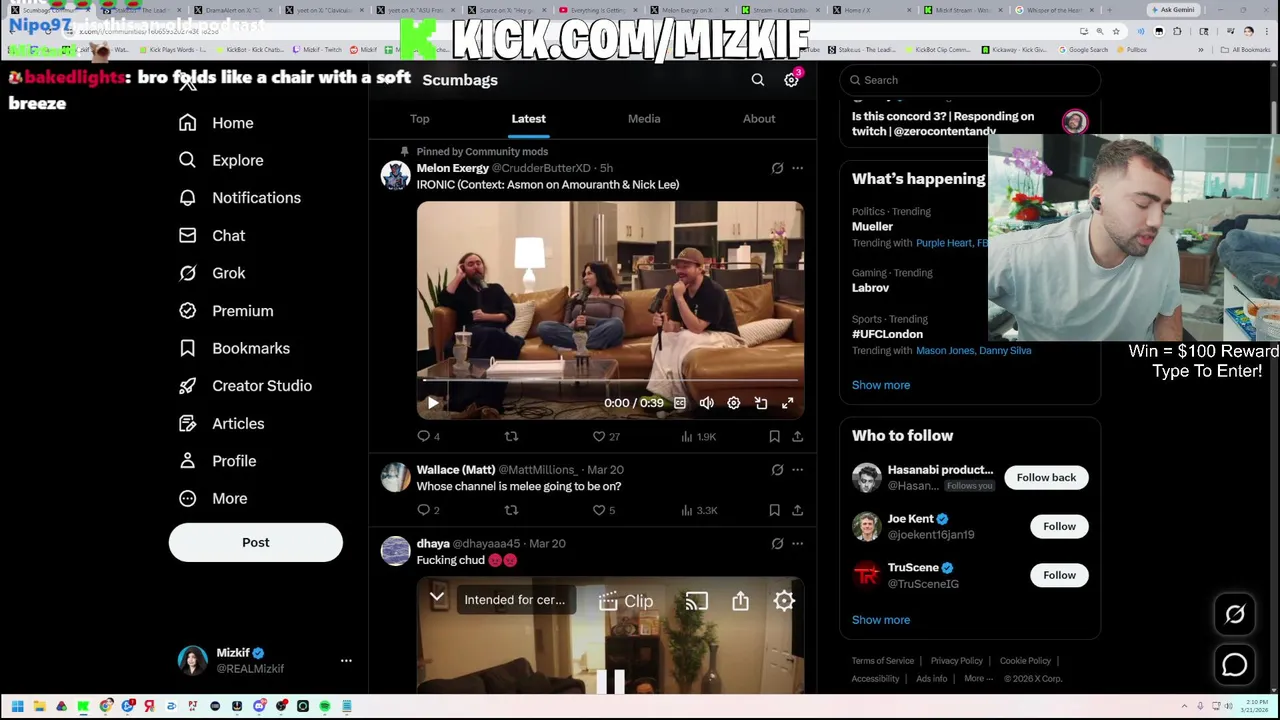Open overlay settings gear
This screenshot has width=1280, height=720.
point(784,601)
